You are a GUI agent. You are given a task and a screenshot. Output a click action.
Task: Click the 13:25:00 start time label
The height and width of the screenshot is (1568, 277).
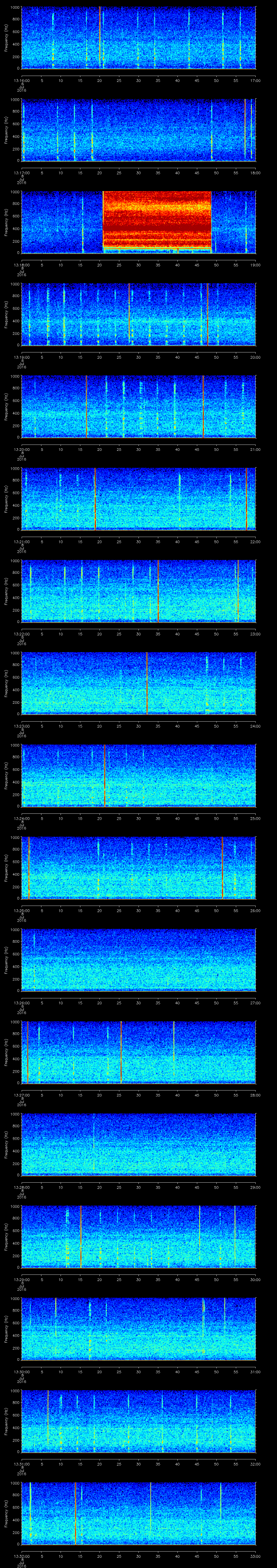point(22,910)
